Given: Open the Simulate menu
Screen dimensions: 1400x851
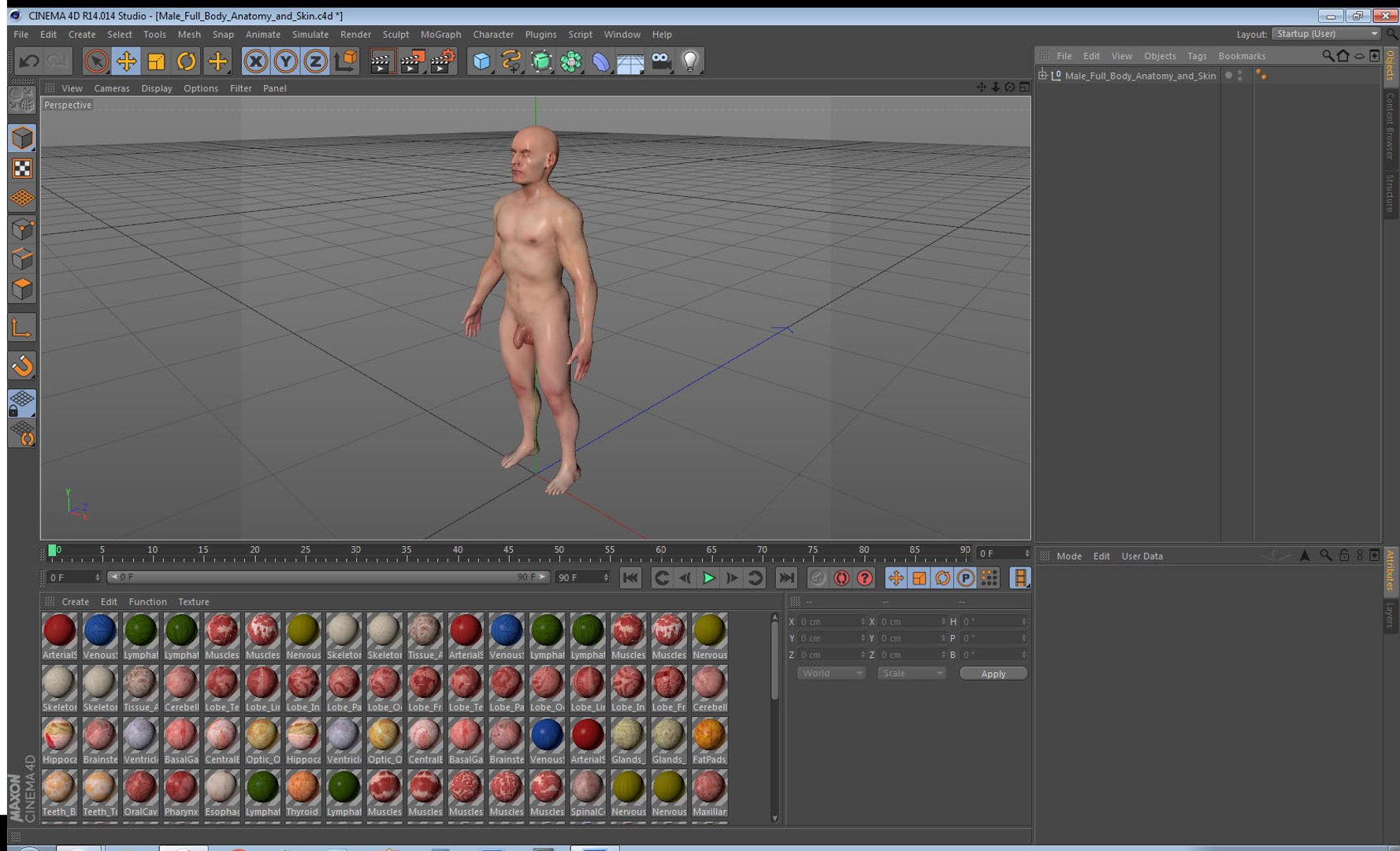Looking at the screenshot, I should [310, 35].
